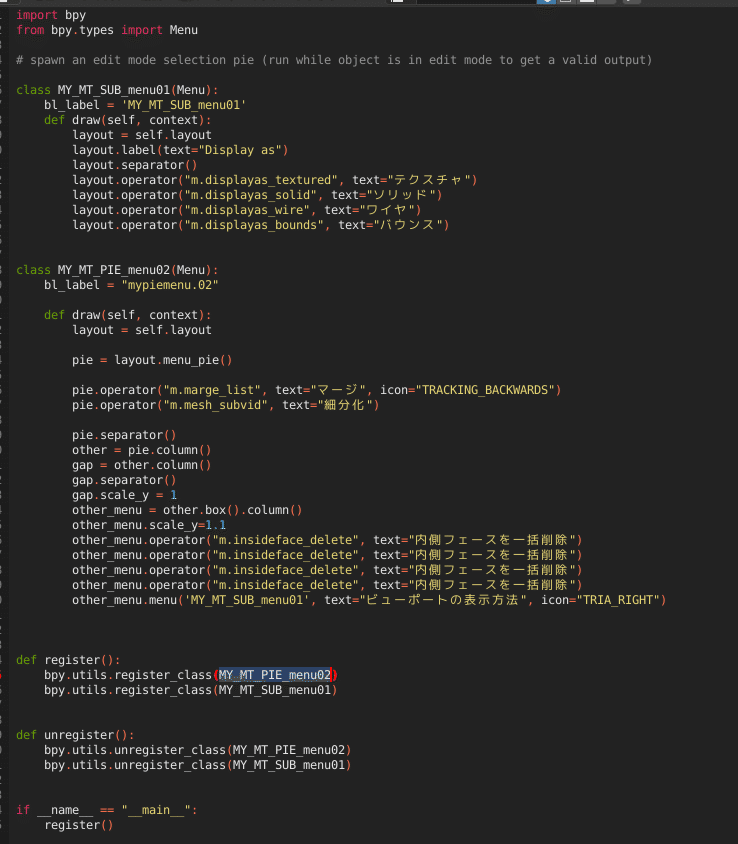The width and height of the screenshot is (738, 844).
Task: Click the bl_label = "mypiemenu.02" line
Action: pyautogui.click(x=131, y=285)
